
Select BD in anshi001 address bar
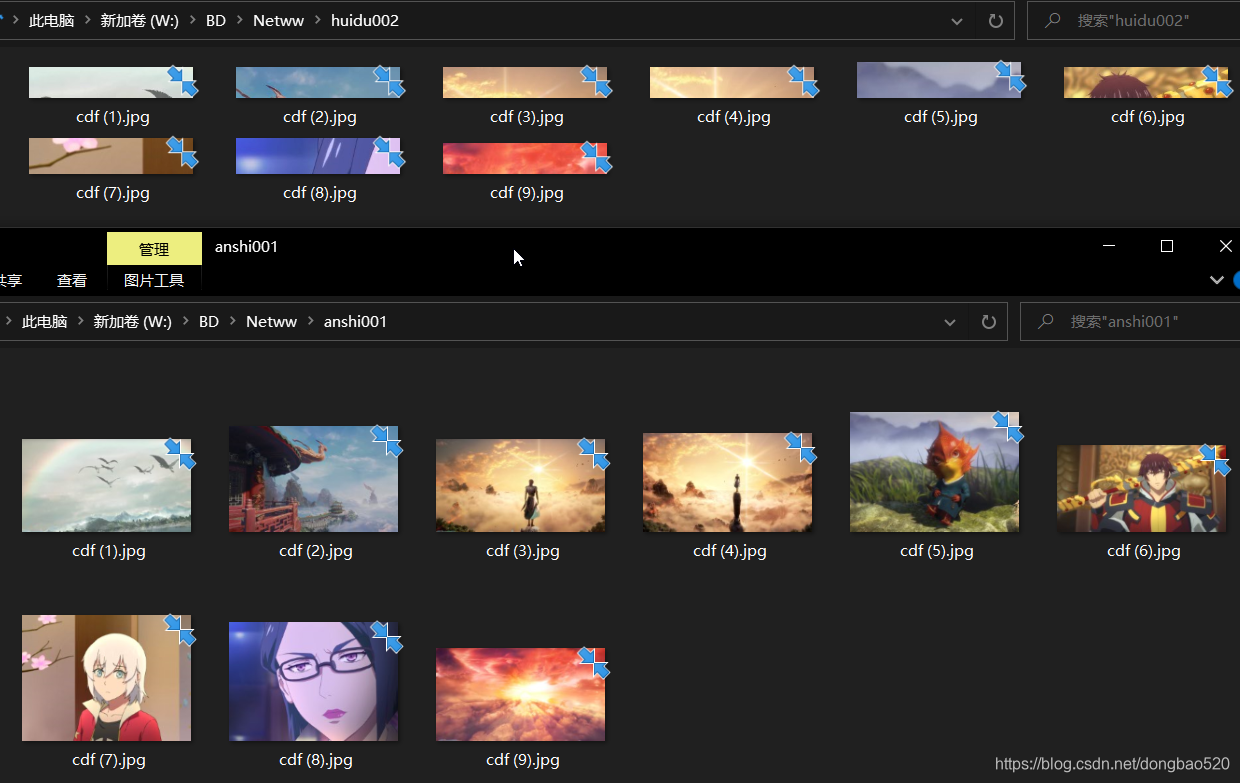point(209,321)
